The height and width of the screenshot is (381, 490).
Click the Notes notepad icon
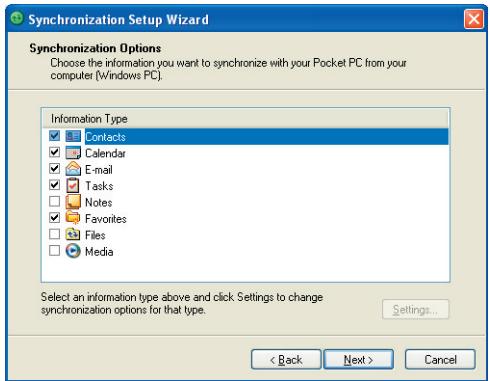click(73, 202)
